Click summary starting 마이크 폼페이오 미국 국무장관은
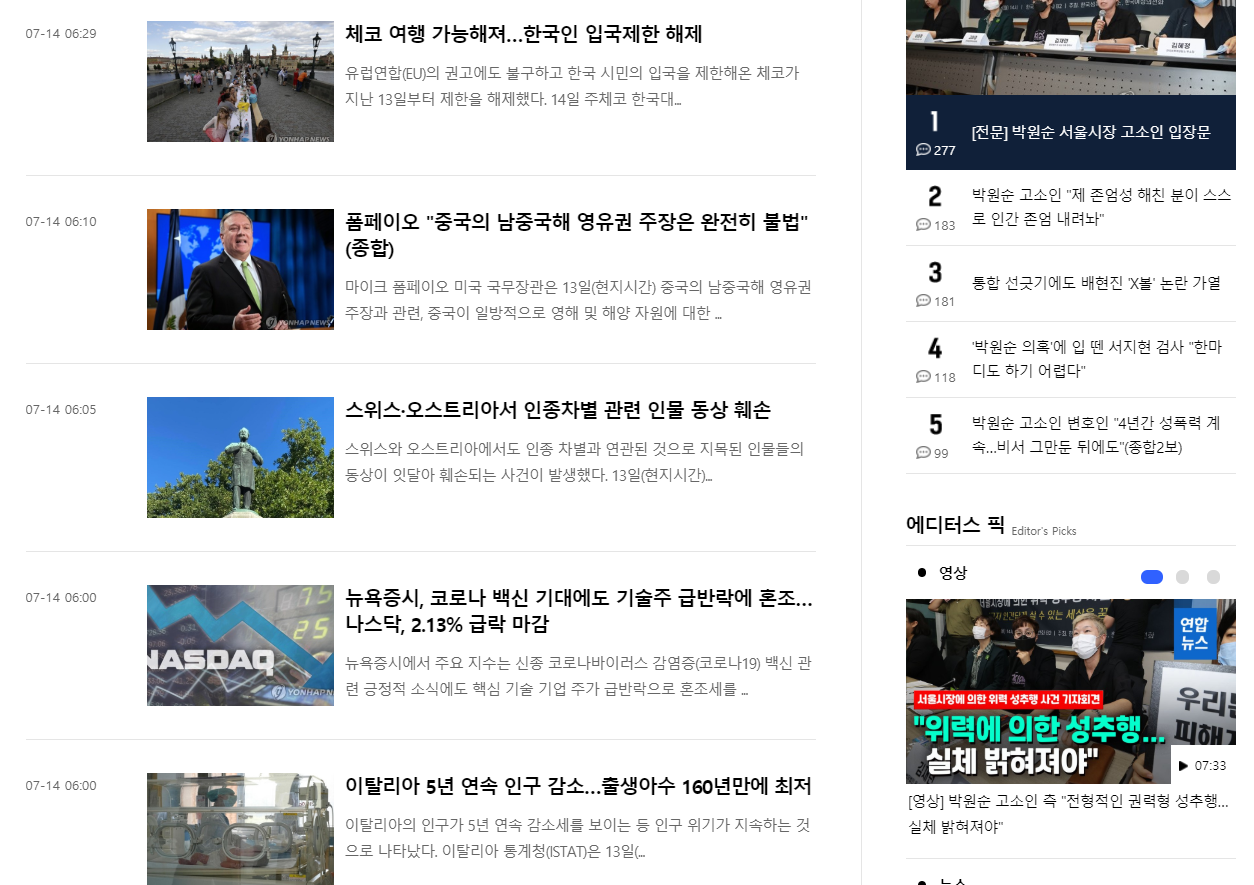The width and height of the screenshot is (1254, 885). 578,300
